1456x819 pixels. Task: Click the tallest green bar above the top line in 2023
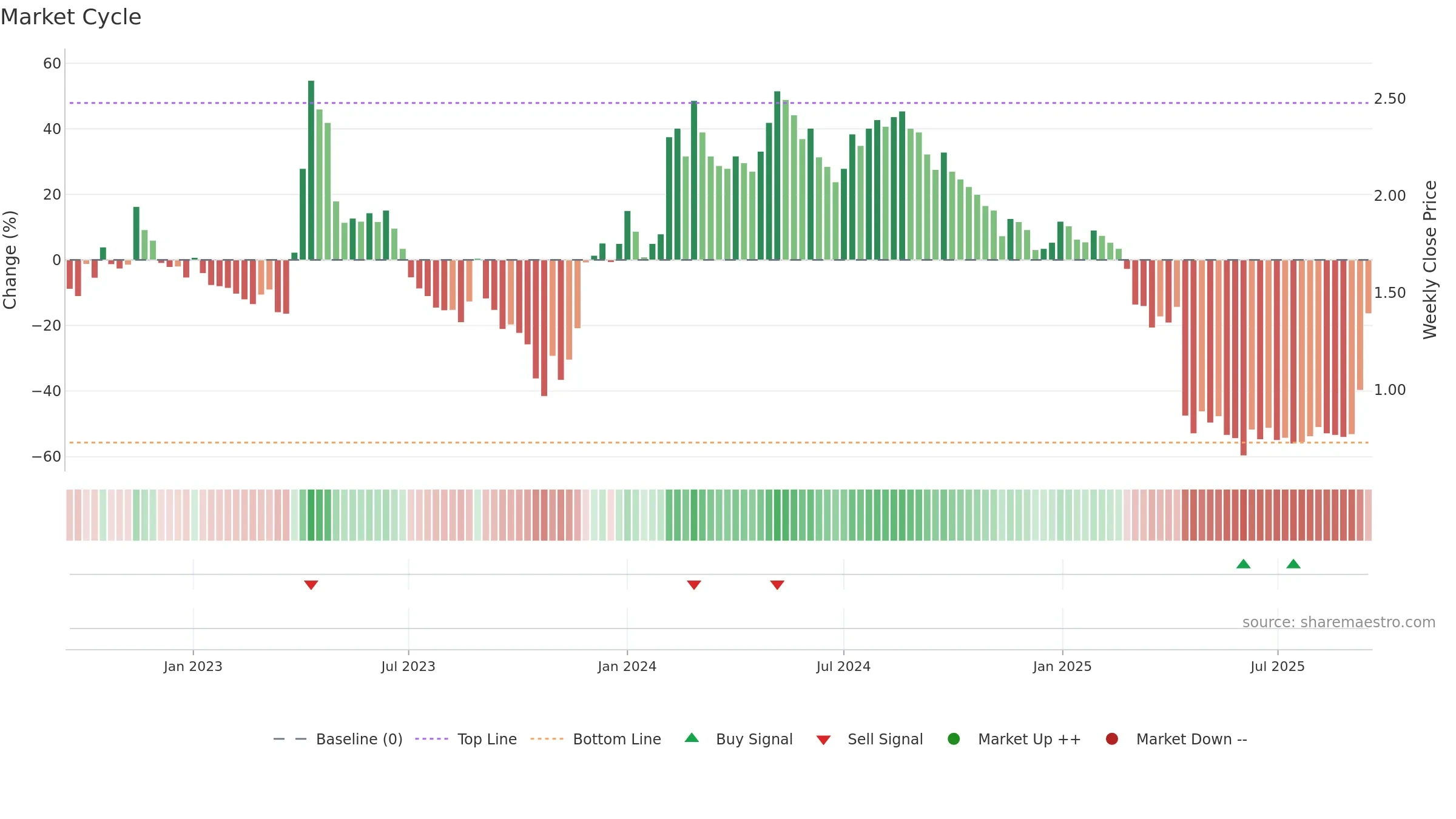click(x=311, y=170)
